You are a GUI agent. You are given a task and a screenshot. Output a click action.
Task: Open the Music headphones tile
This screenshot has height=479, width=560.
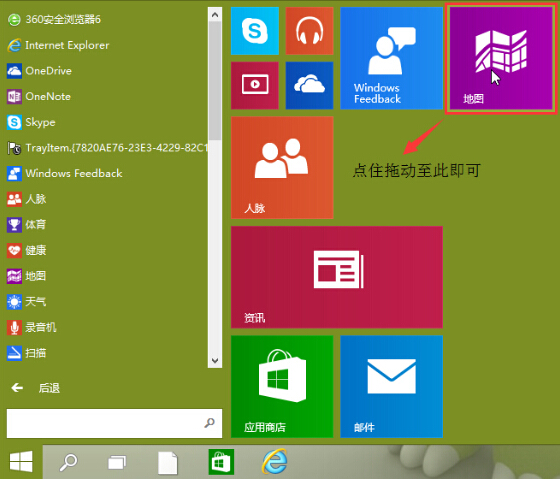click(x=309, y=31)
